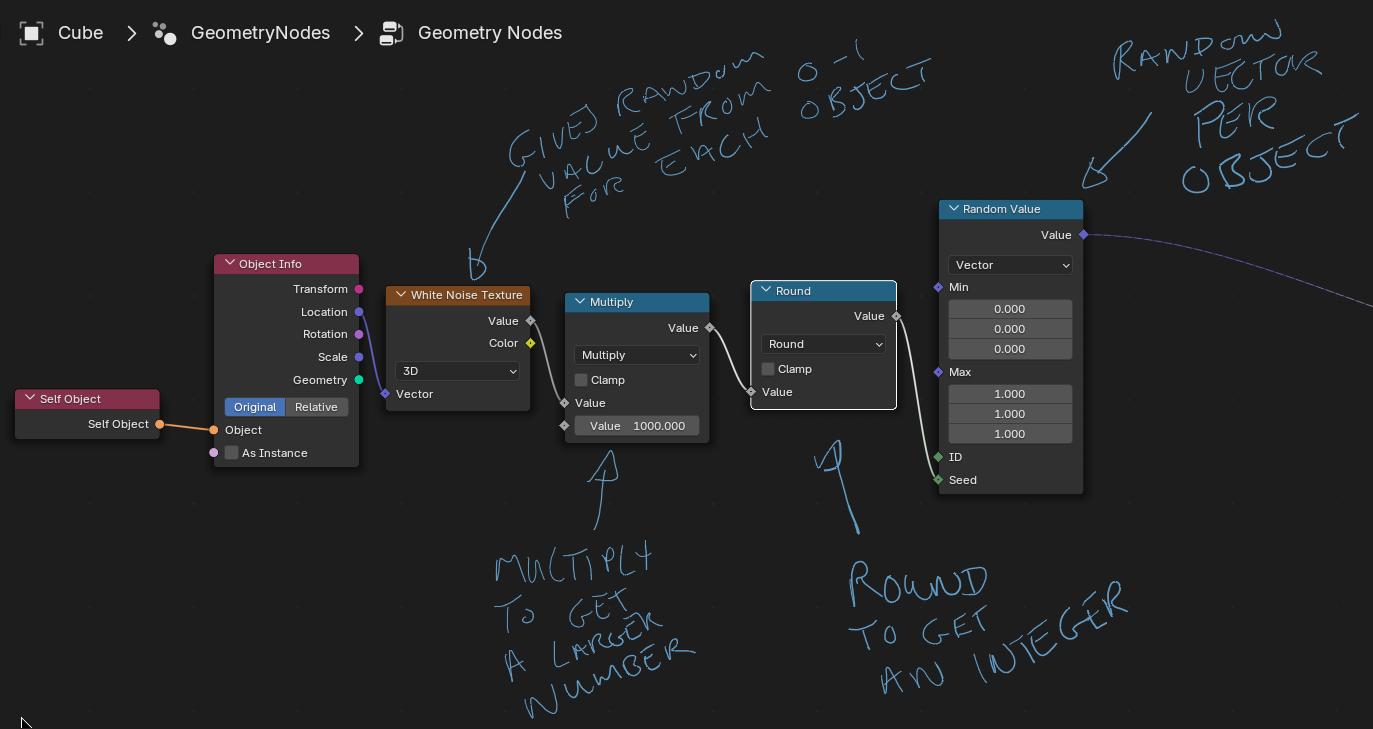
Task: Click the Self Object output socket
Action: 159,424
